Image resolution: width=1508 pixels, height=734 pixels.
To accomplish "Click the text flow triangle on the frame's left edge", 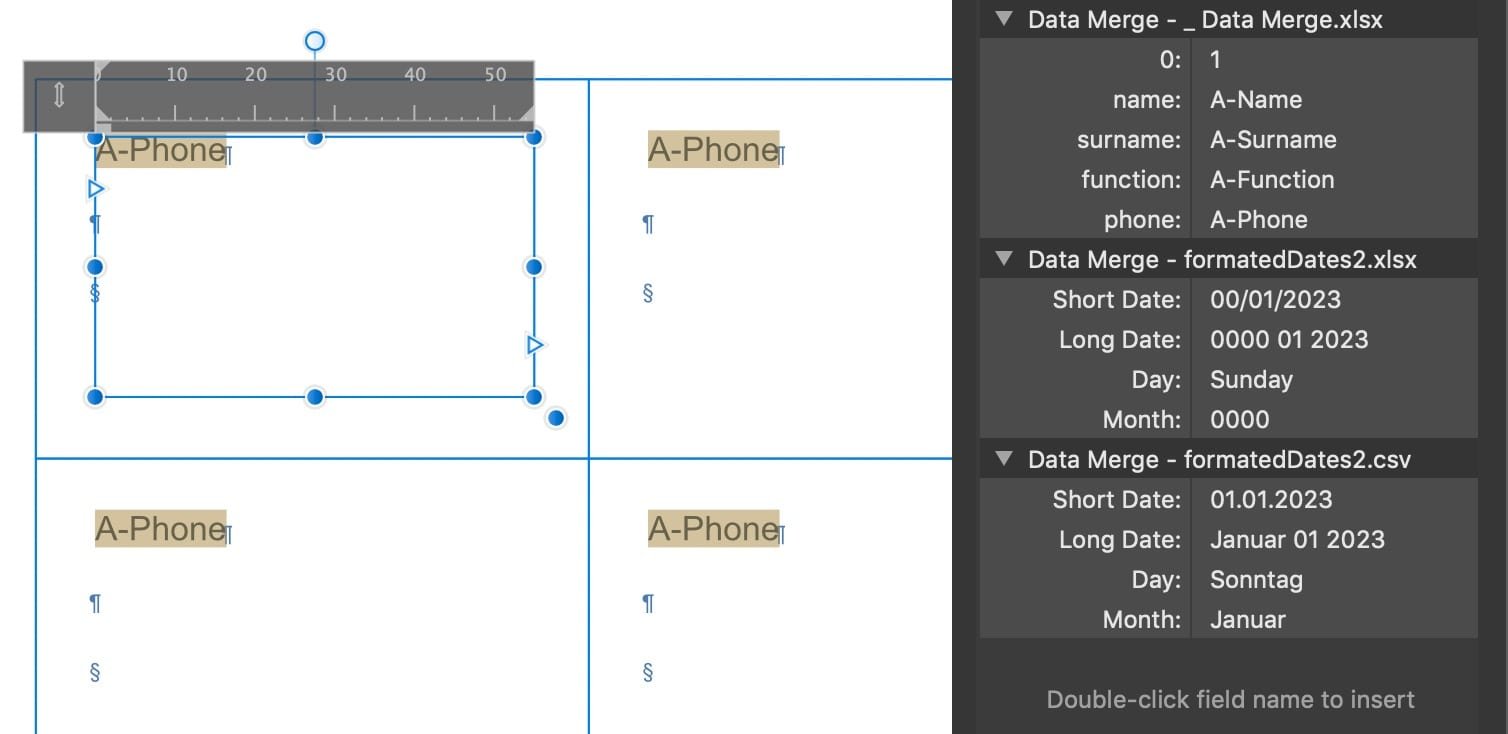I will 96,188.
